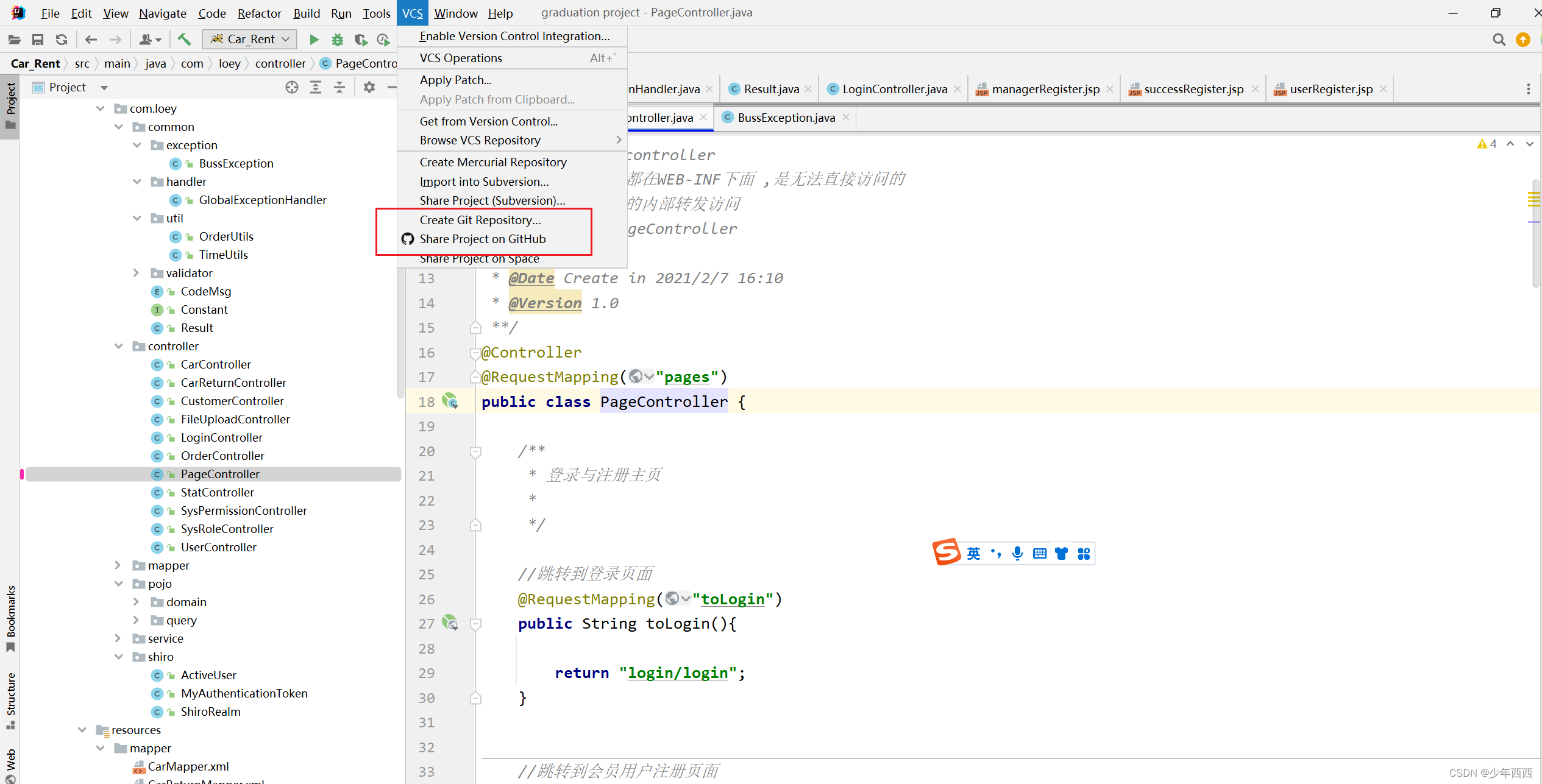Click the Save All disk icon

pos(38,40)
